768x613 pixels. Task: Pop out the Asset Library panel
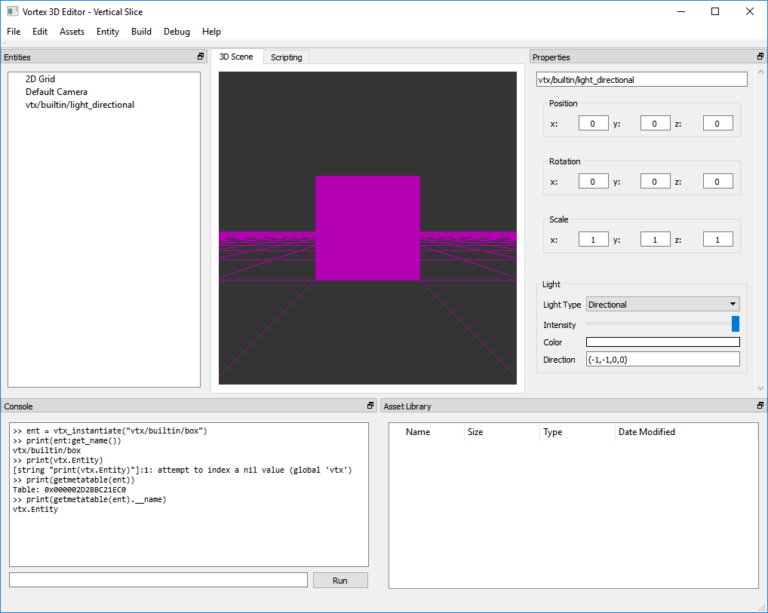click(x=761, y=406)
